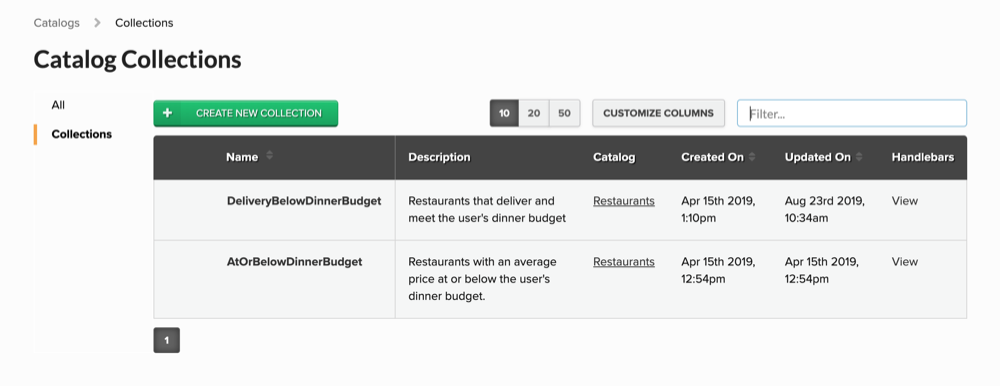Click the Create New Collection button
The height and width of the screenshot is (386, 1000).
[246, 113]
